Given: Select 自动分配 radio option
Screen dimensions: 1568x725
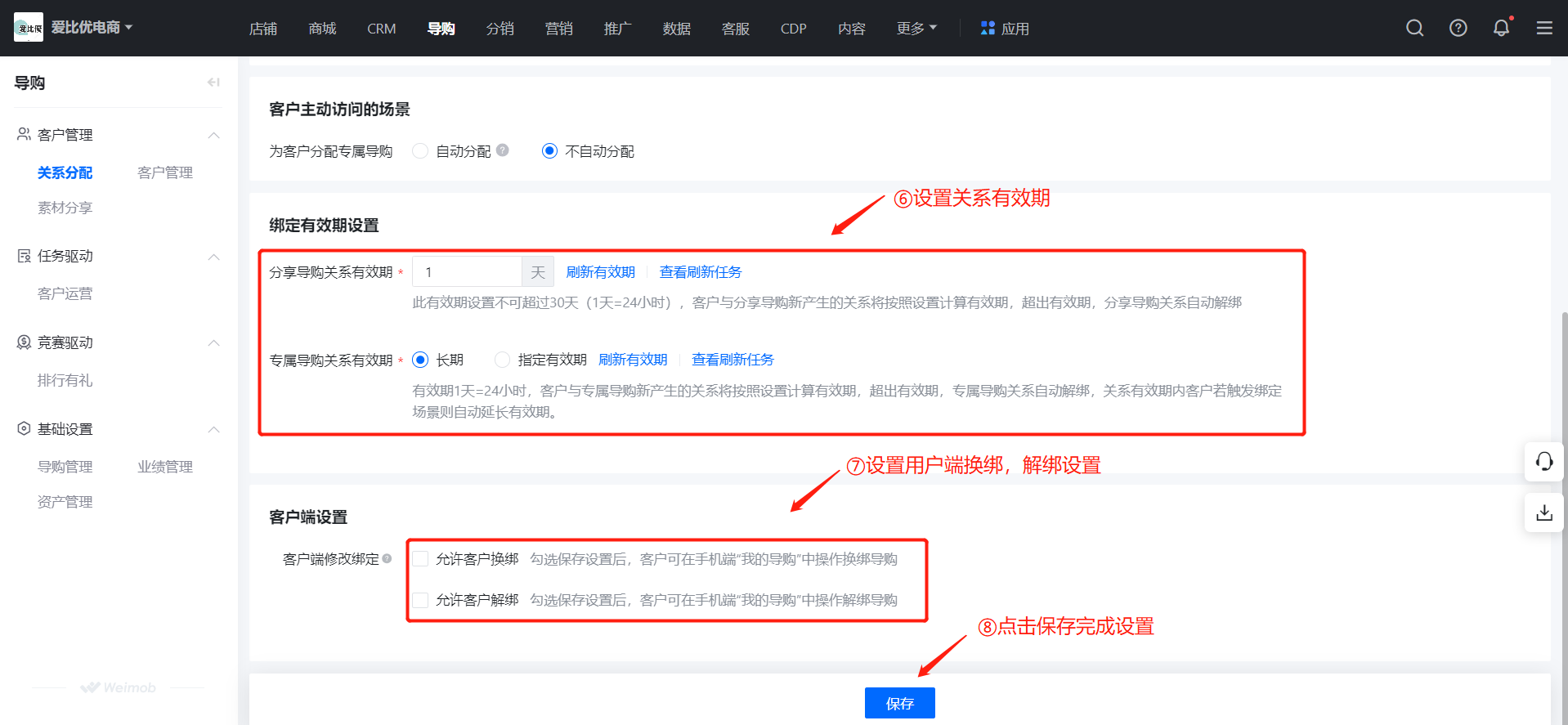Looking at the screenshot, I should [x=420, y=151].
